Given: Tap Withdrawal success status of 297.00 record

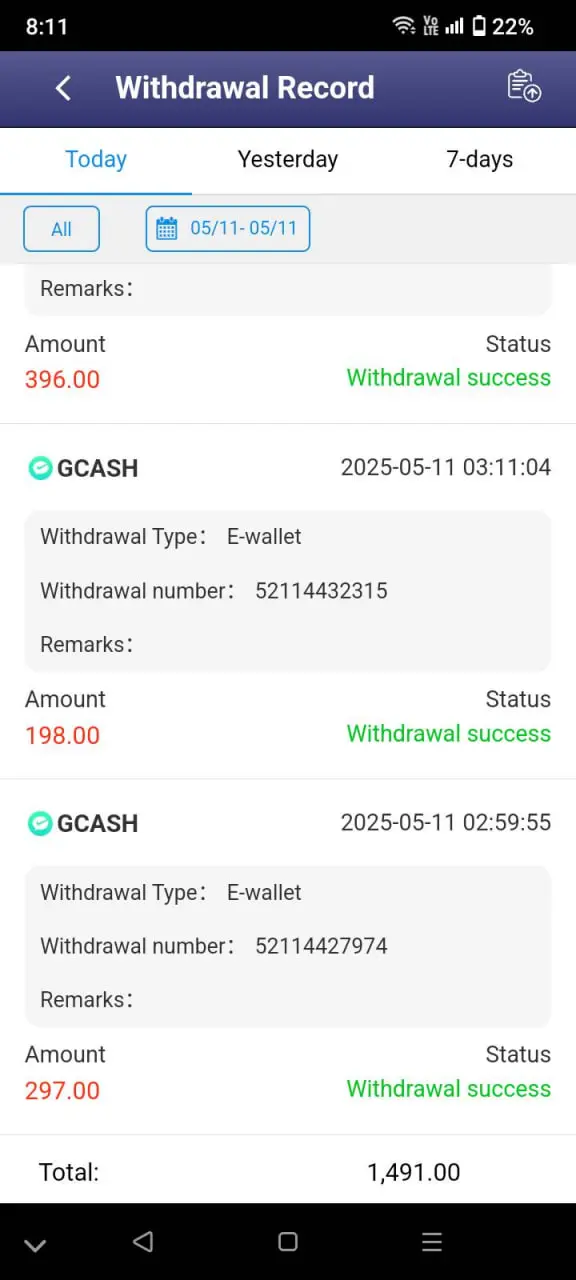Looking at the screenshot, I should pos(448,1089).
